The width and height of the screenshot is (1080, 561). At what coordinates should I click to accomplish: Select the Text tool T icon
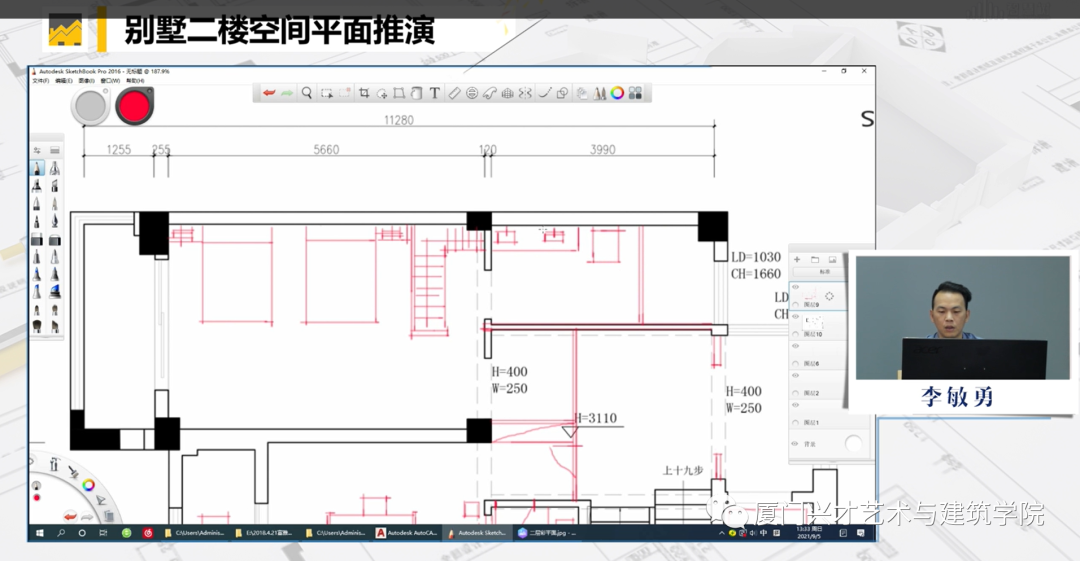pyautogui.click(x=435, y=93)
